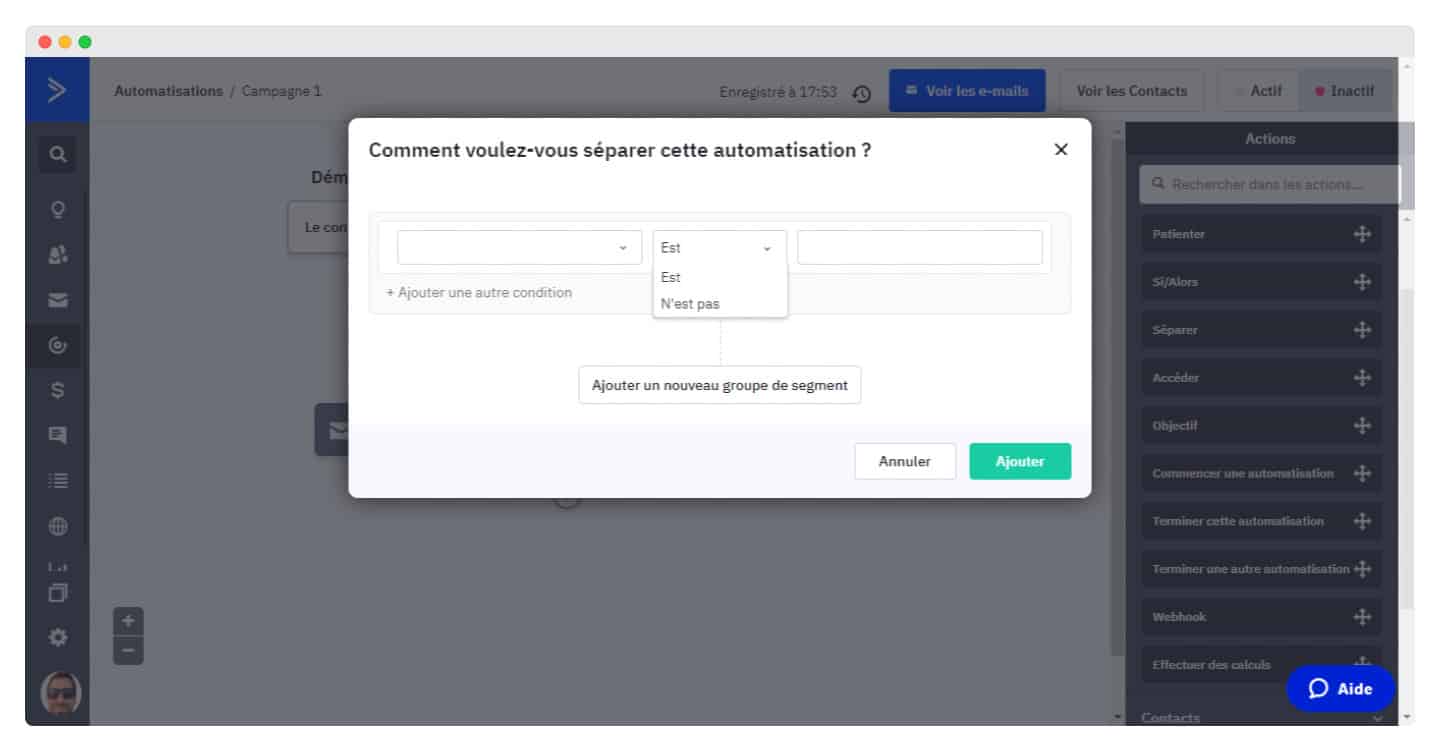Open the Contacts icon in left sidebar

tap(58, 255)
